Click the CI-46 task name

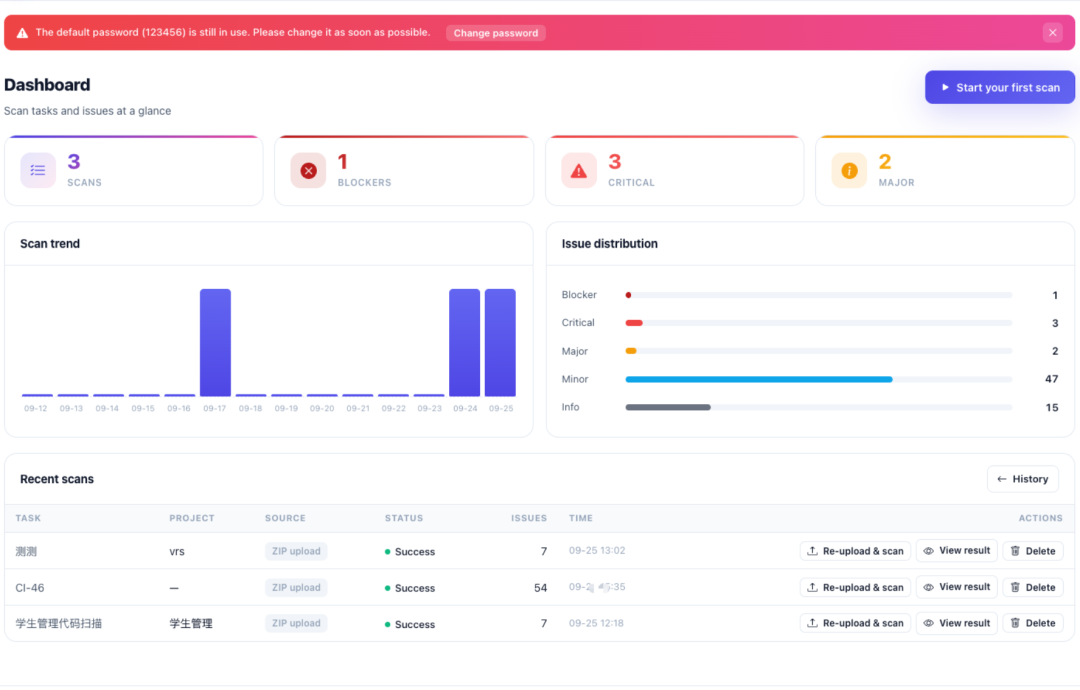click(30, 588)
